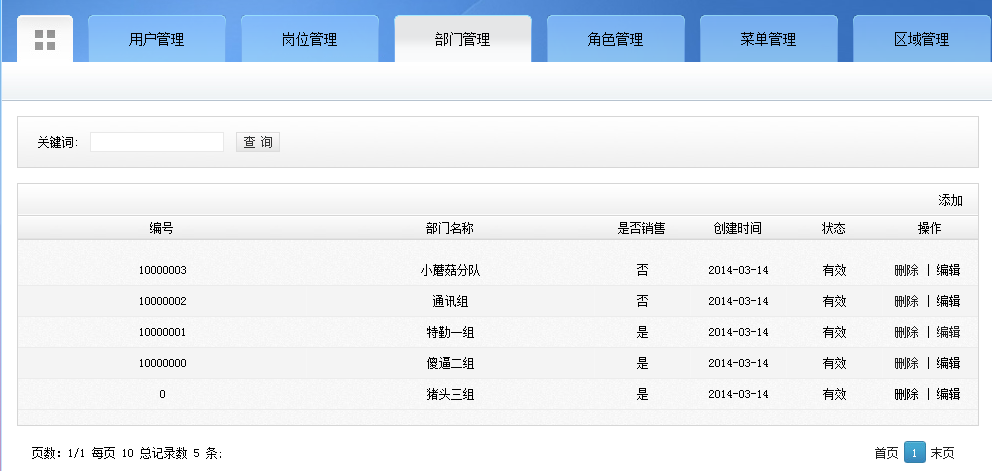Image resolution: width=992 pixels, height=471 pixels.
Task: Switch to the 岗位管理 tab
Action: tap(309, 40)
